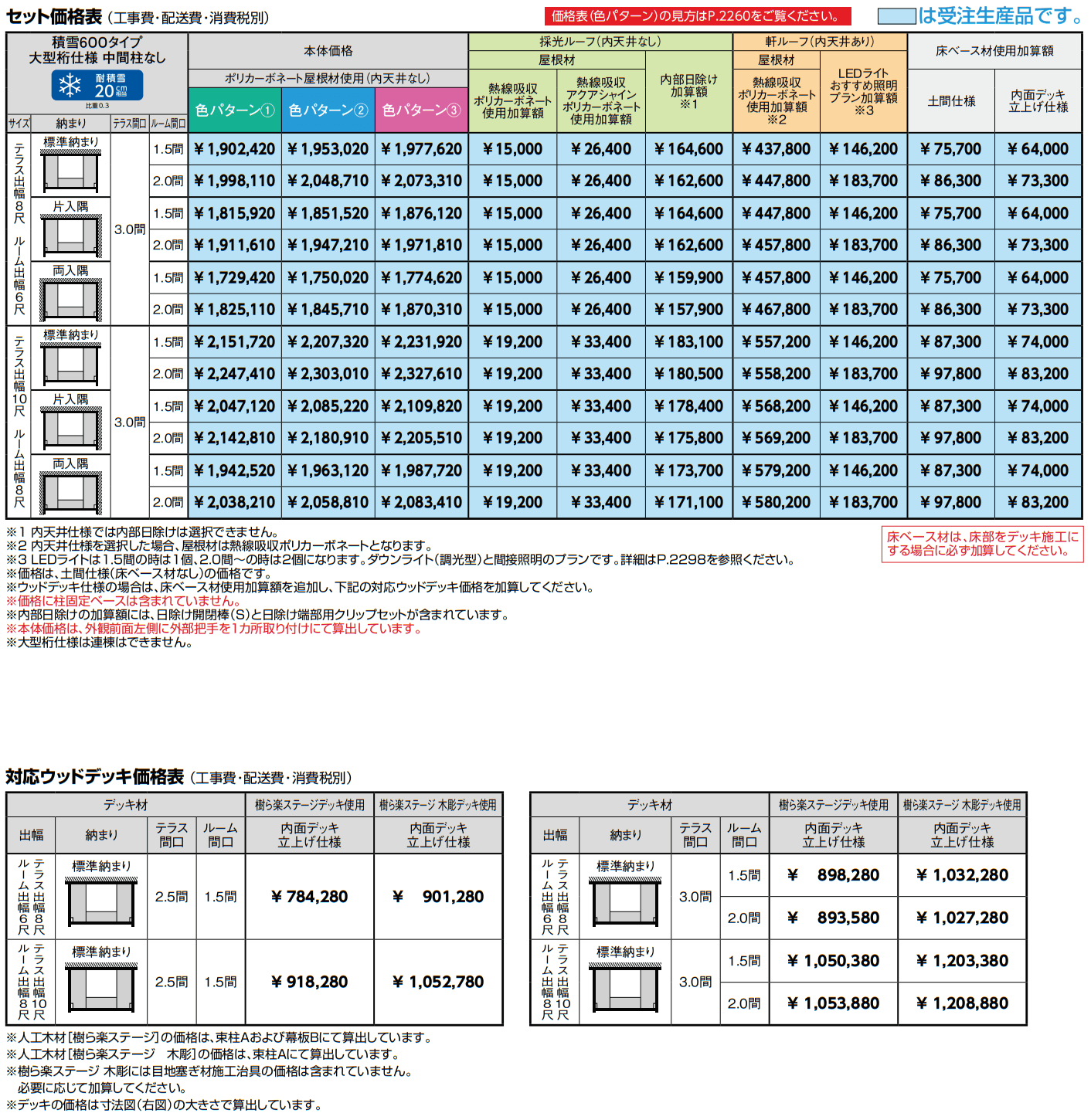Click the wood deck price ¥1,052,780

pyautogui.click(x=438, y=982)
